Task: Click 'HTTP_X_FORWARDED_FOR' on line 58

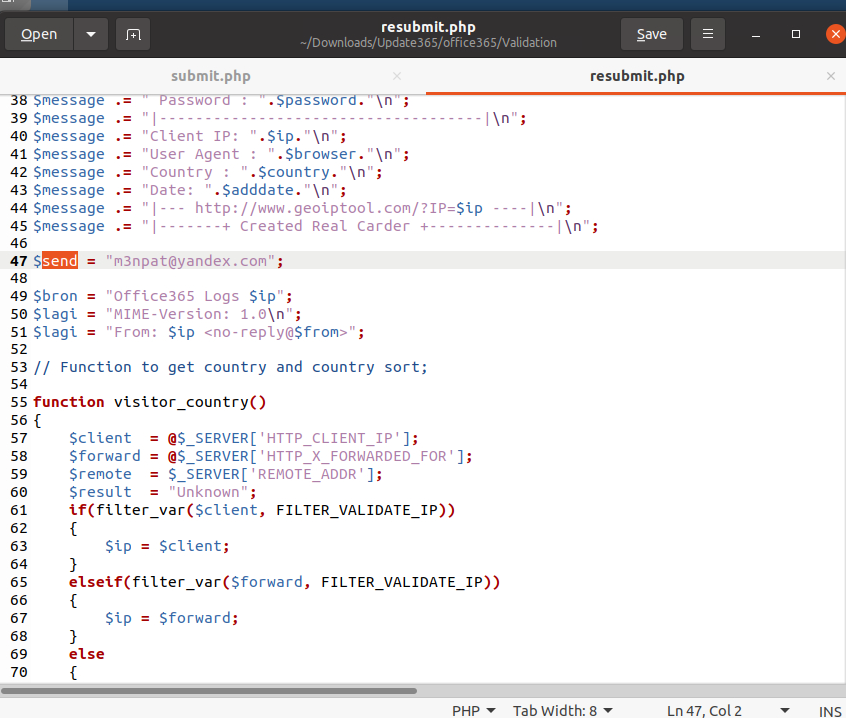Action: (357, 456)
